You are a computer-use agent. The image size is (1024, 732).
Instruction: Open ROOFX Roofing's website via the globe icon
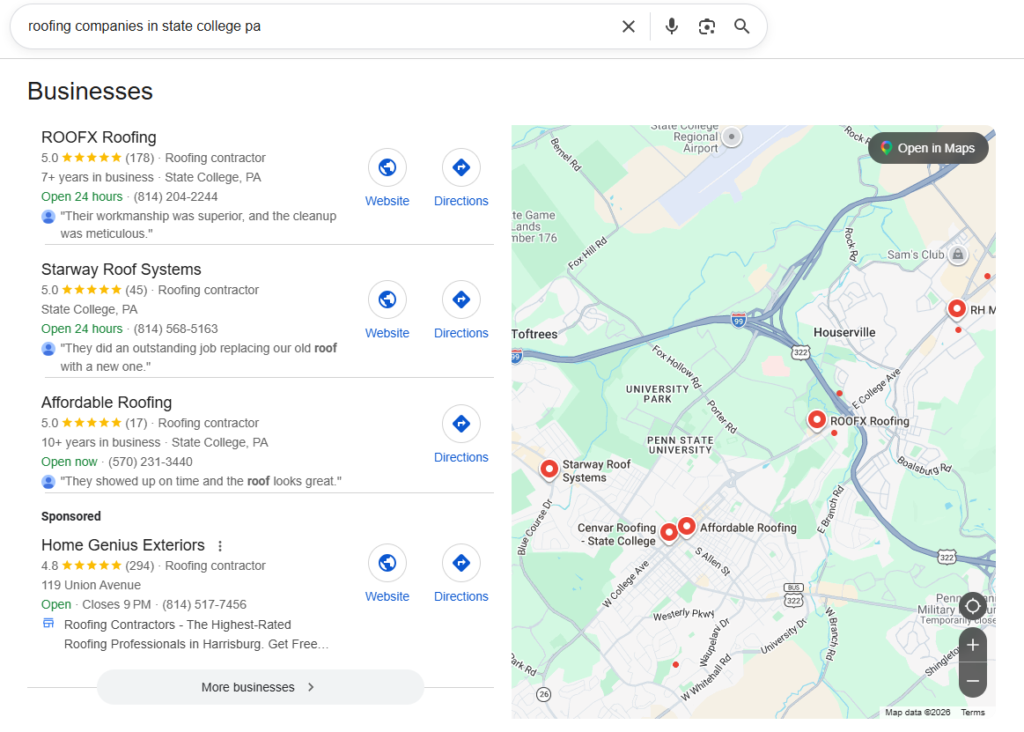tap(387, 167)
